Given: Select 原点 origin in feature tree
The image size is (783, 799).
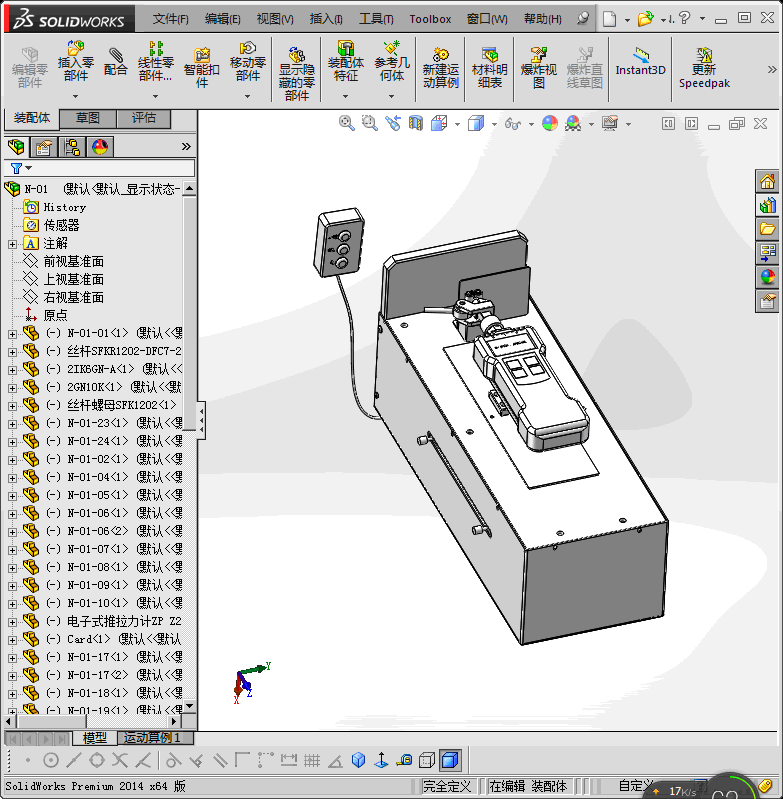Looking at the screenshot, I should (x=55, y=315).
